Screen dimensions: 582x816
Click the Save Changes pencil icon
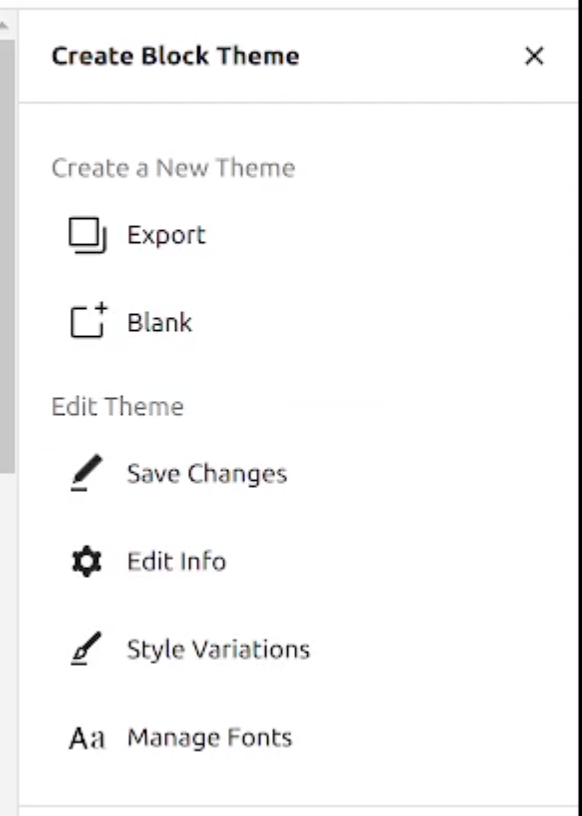coord(88,472)
